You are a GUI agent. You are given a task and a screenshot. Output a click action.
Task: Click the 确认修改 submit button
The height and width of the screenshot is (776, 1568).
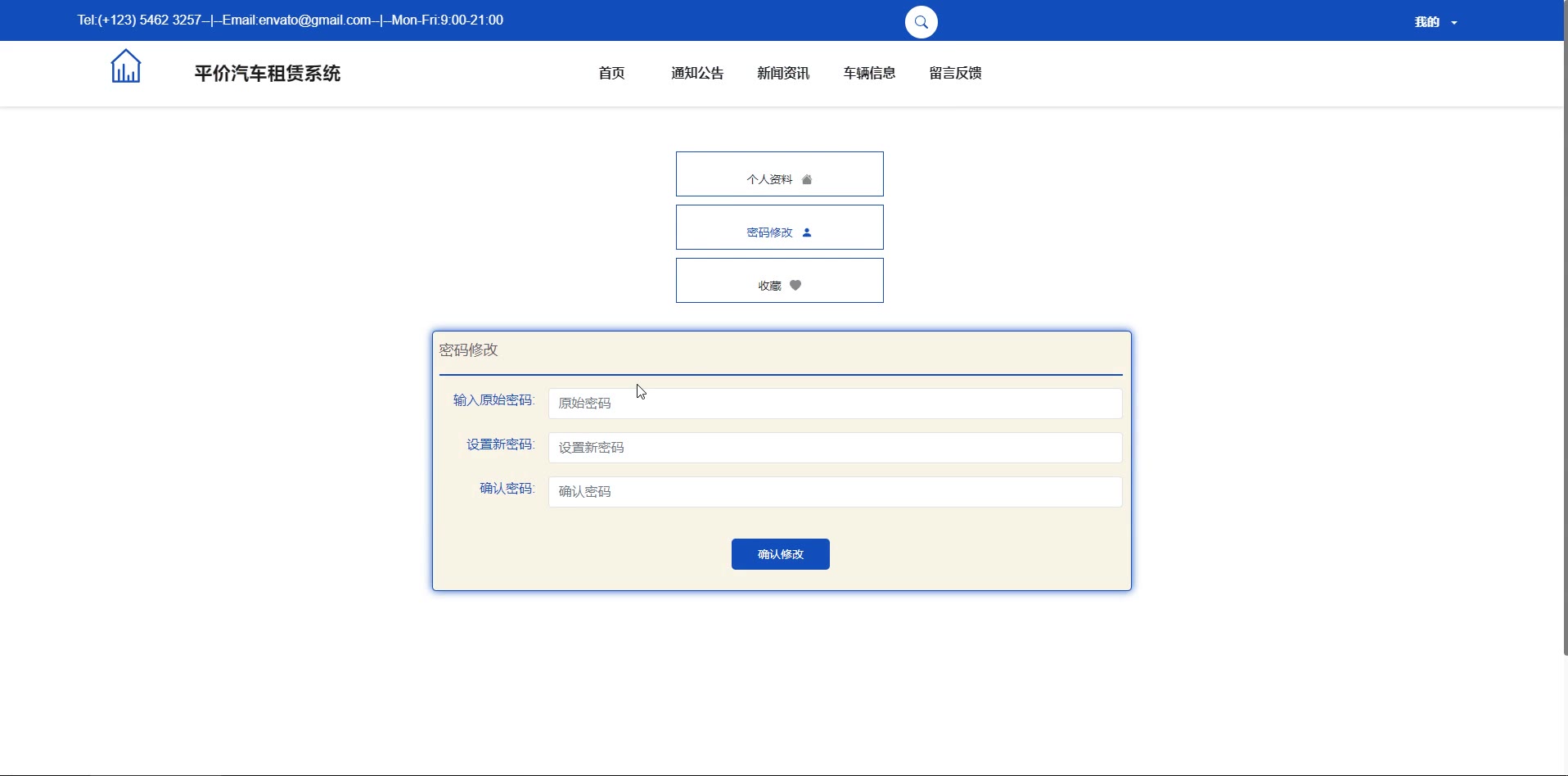(x=781, y=554)
